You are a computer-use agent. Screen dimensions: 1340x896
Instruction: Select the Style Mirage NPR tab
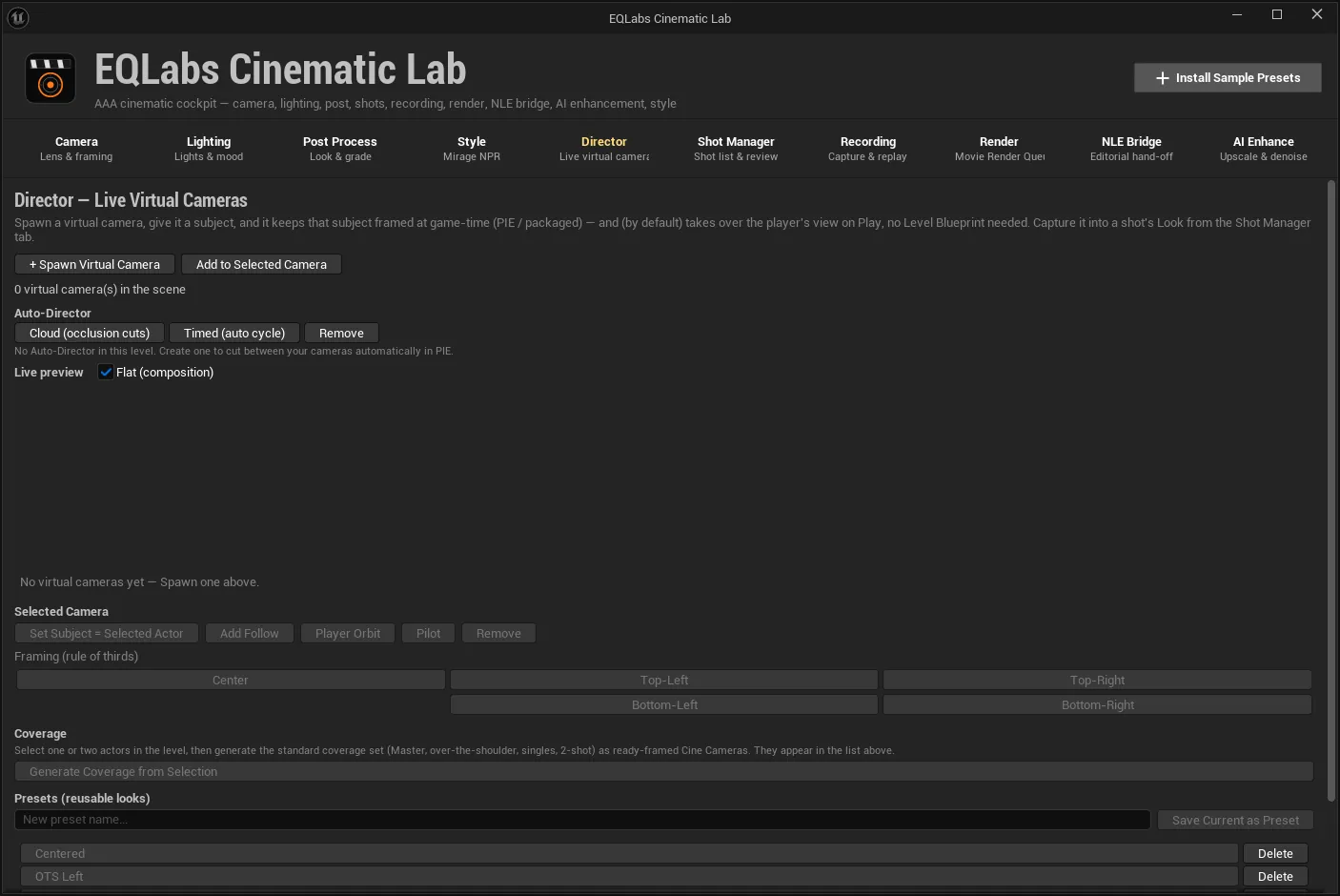[472, 149]
